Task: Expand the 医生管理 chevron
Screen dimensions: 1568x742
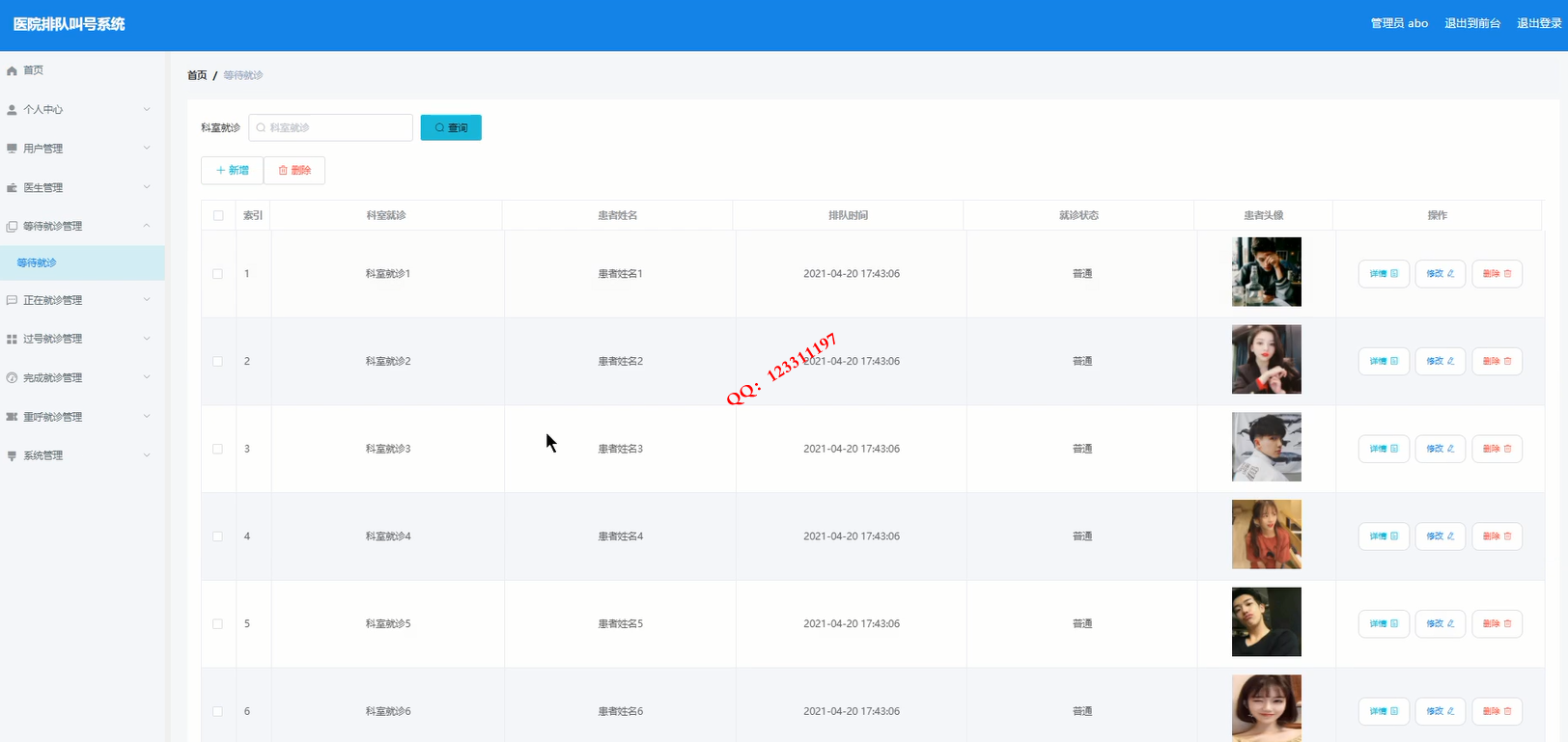Action: click(147, 187)
